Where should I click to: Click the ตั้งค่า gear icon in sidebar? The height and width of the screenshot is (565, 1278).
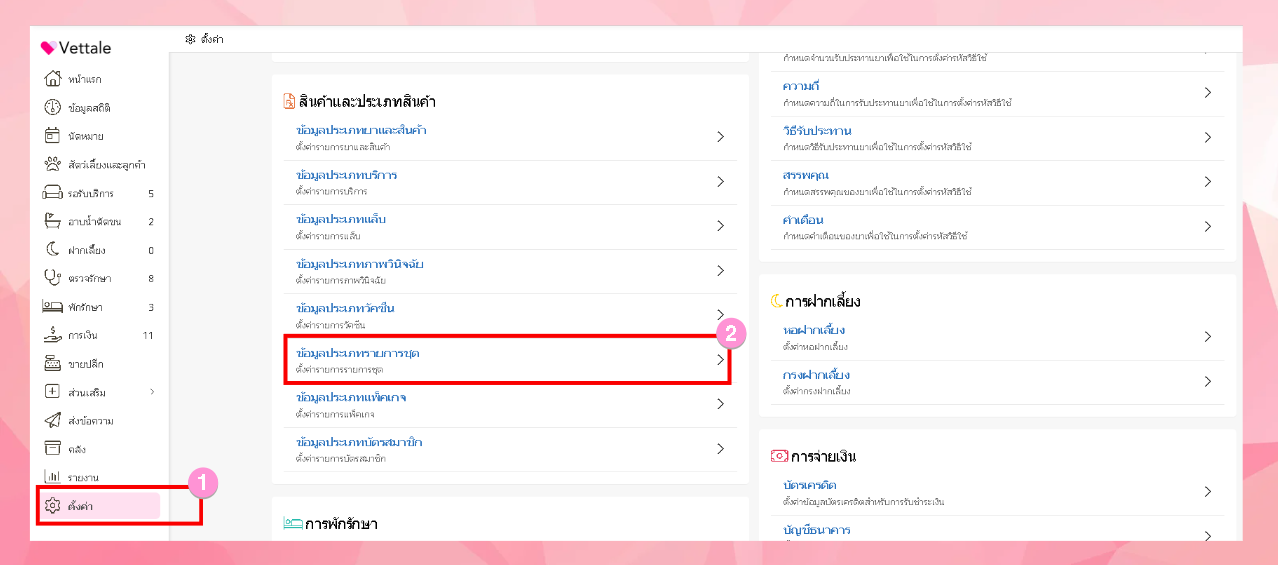(53, 506)
